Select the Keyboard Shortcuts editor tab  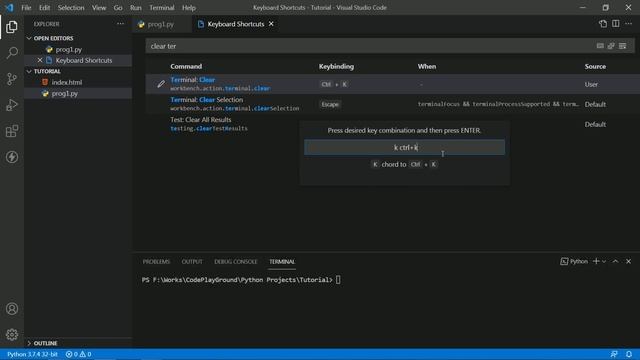click(236, 24)
